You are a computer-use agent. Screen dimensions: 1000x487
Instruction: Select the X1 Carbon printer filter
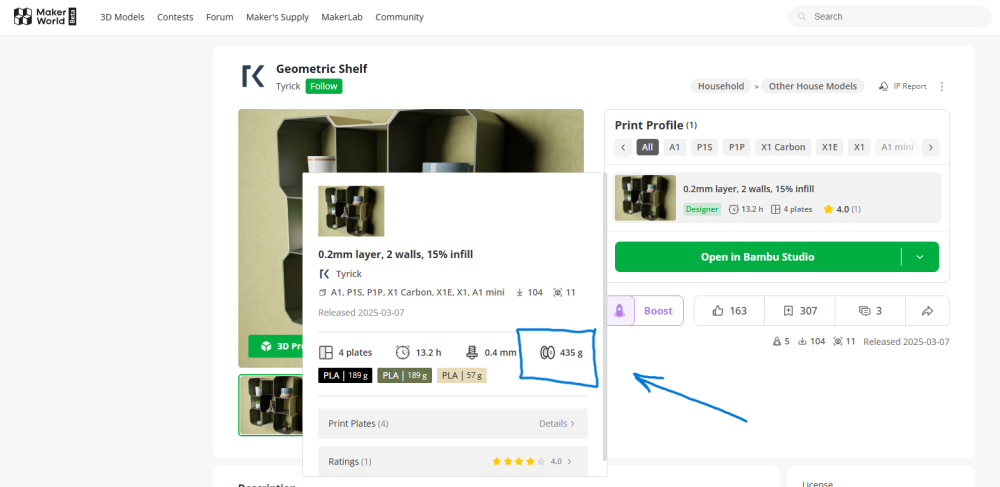click(783, 147)
